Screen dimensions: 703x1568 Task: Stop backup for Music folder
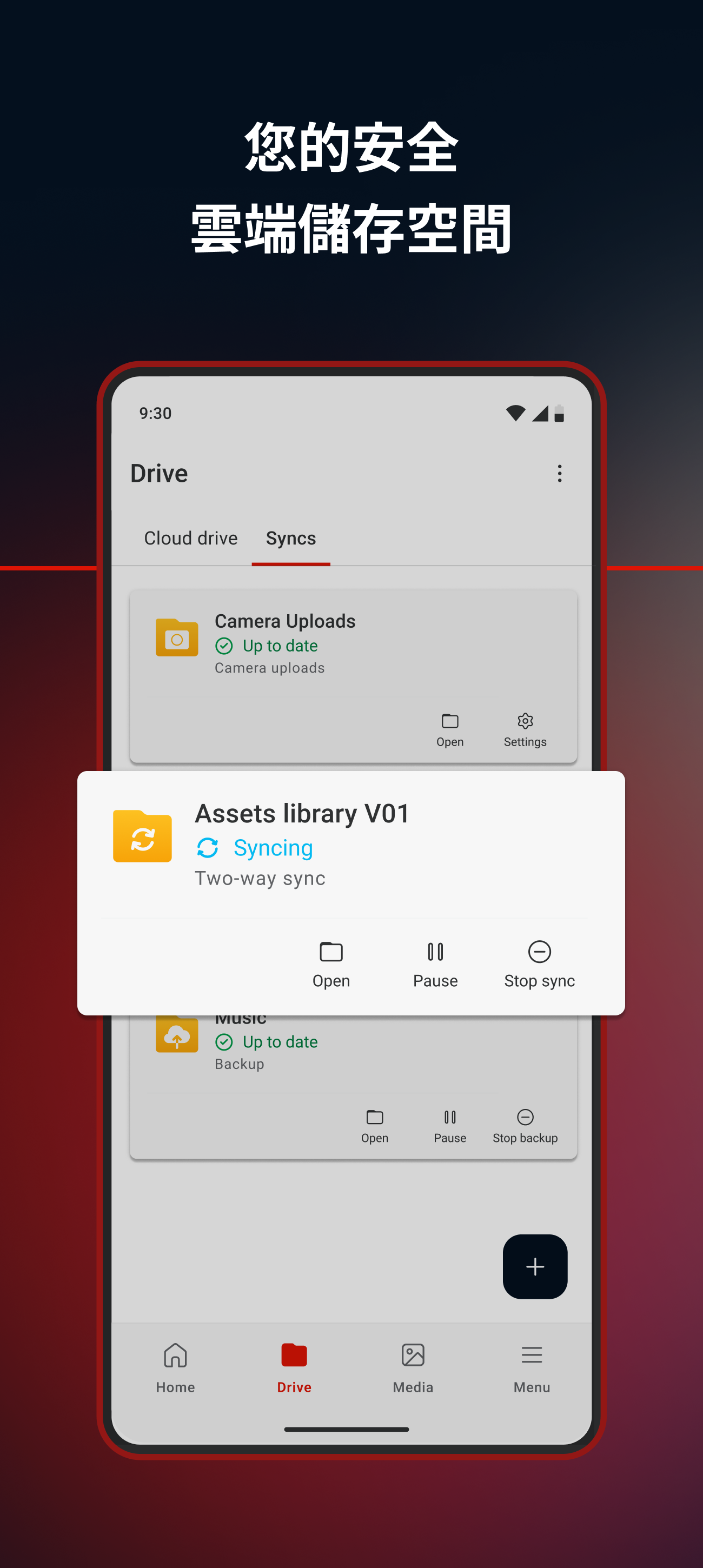click(x=525, y=1126)
